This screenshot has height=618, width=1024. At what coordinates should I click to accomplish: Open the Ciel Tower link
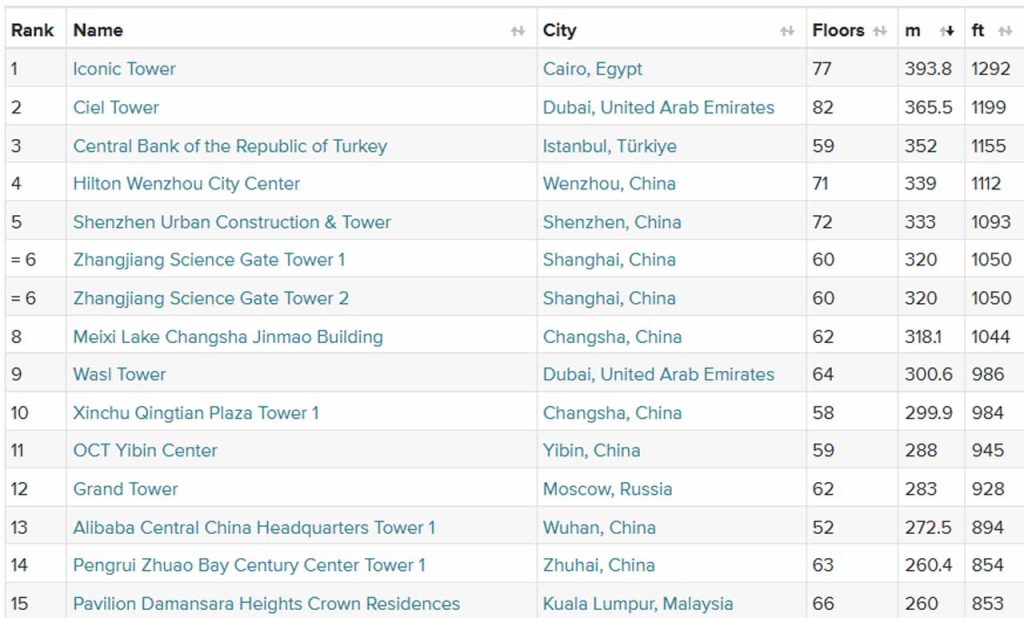(x=116, y=107)
